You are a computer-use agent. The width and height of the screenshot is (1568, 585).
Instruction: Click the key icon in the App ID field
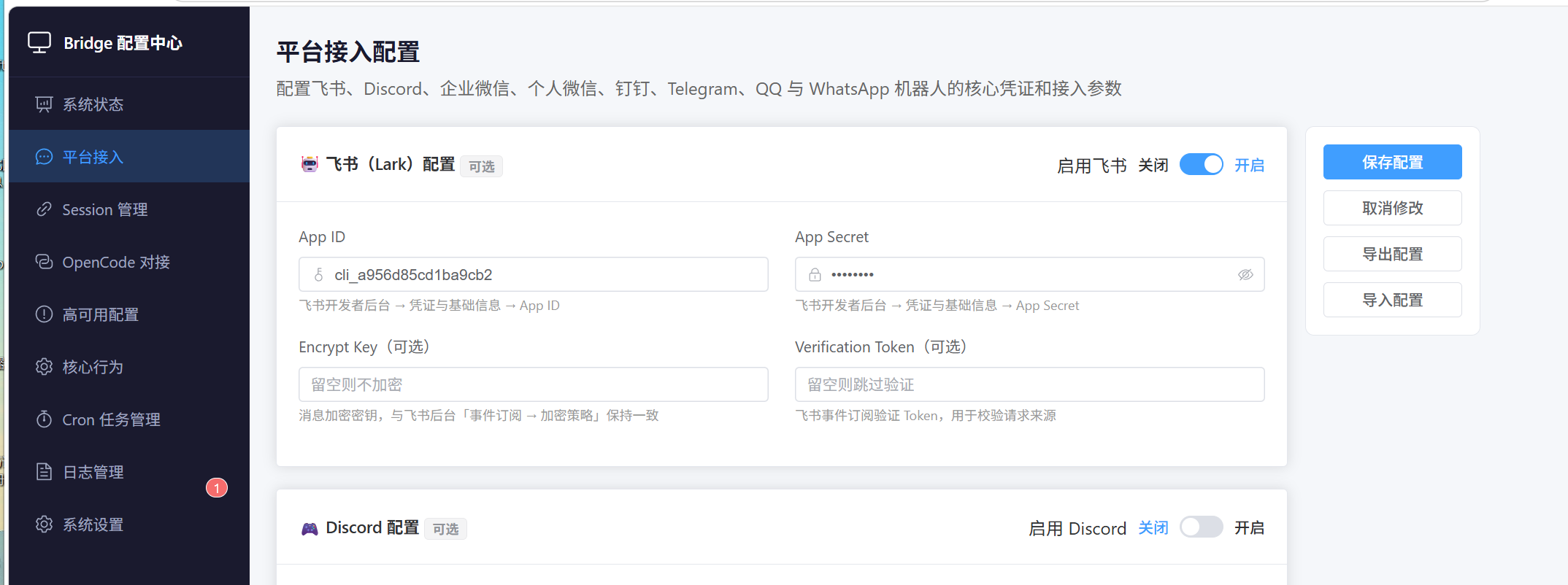click(x=319, y=275)
